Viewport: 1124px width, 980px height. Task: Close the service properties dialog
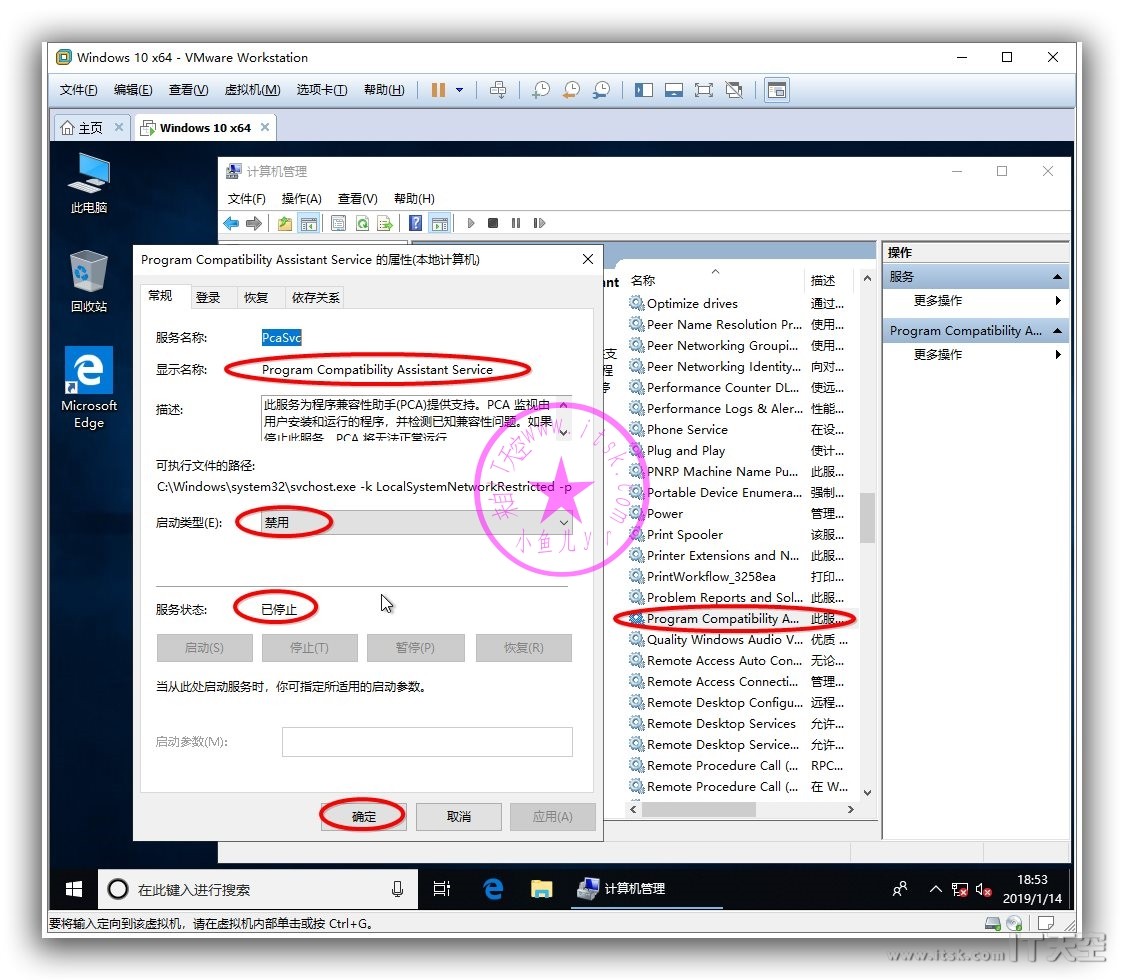588,260
